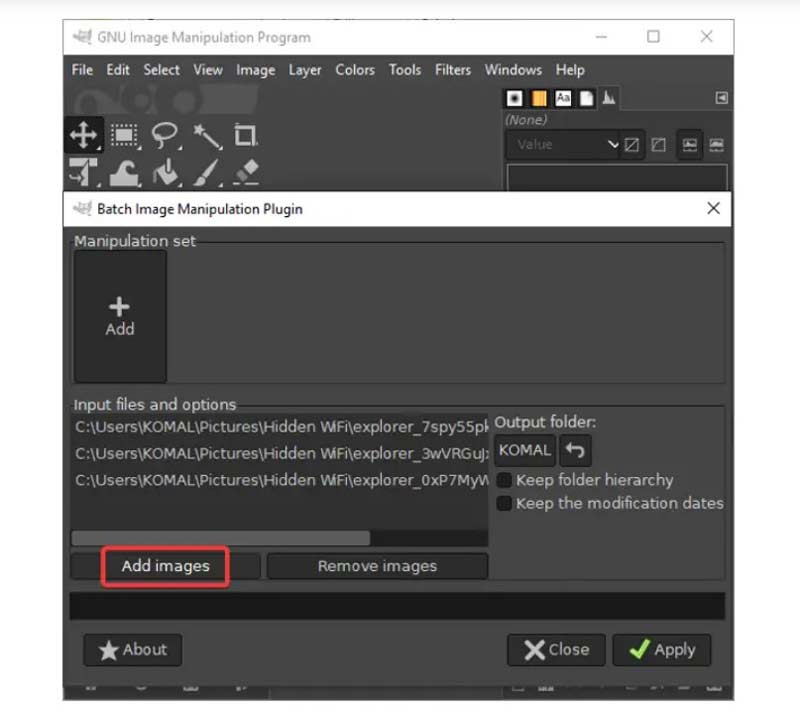Open the Tools menu
Viewport: 800px width, 713px height.
coord(405,70)
